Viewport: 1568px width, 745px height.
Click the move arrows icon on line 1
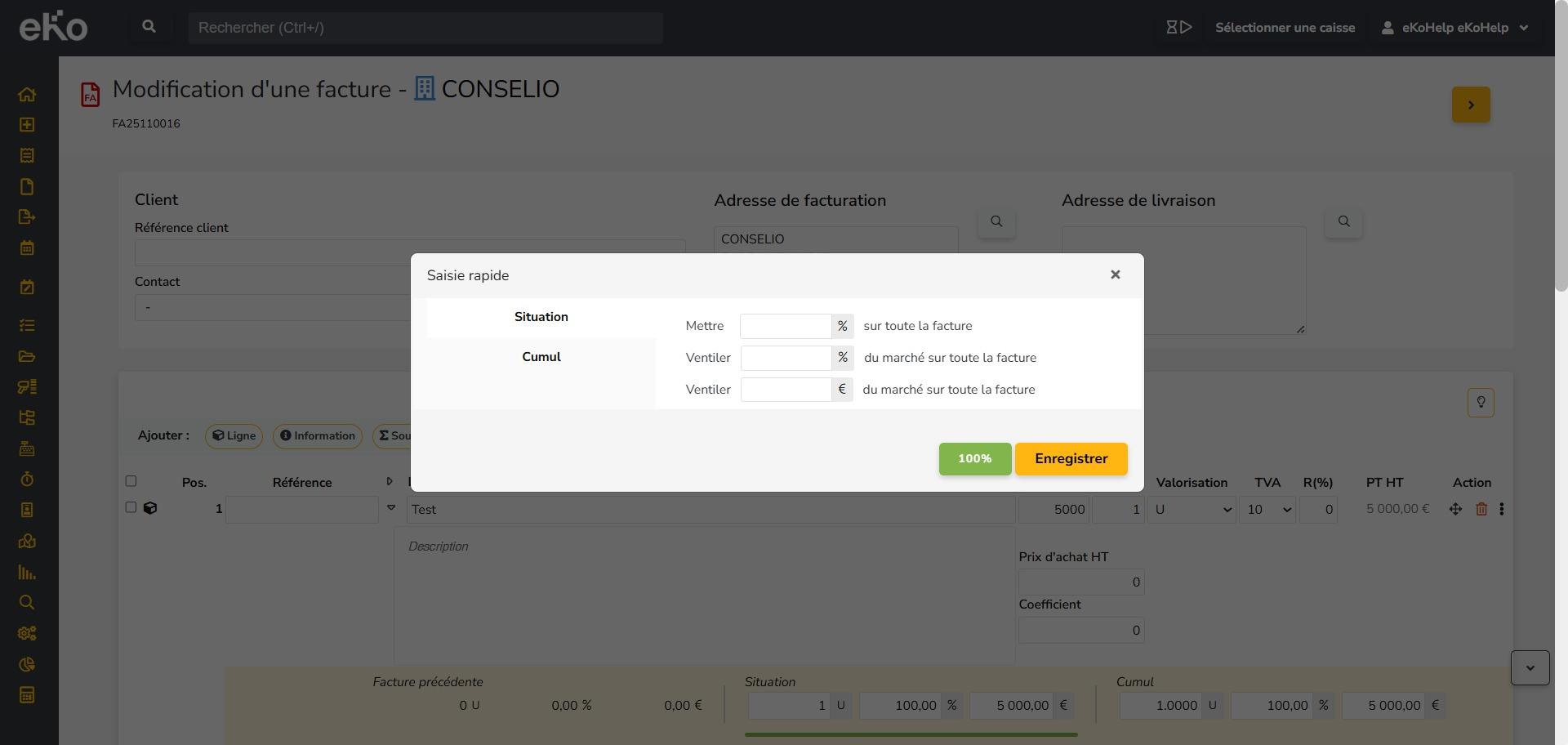(x=1455, y=510)
